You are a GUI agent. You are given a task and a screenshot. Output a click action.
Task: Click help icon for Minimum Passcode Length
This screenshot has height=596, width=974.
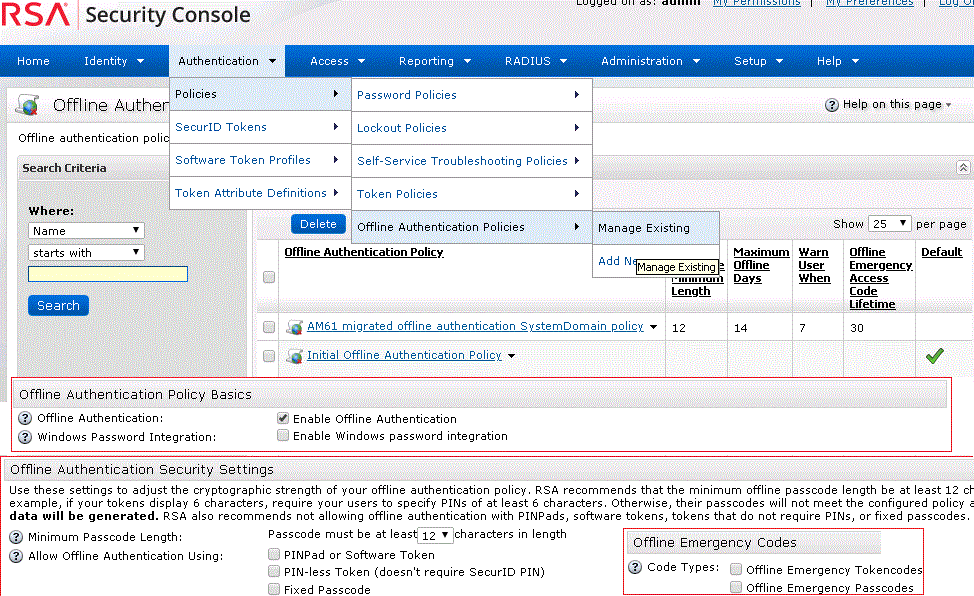(x=15, y=537)
